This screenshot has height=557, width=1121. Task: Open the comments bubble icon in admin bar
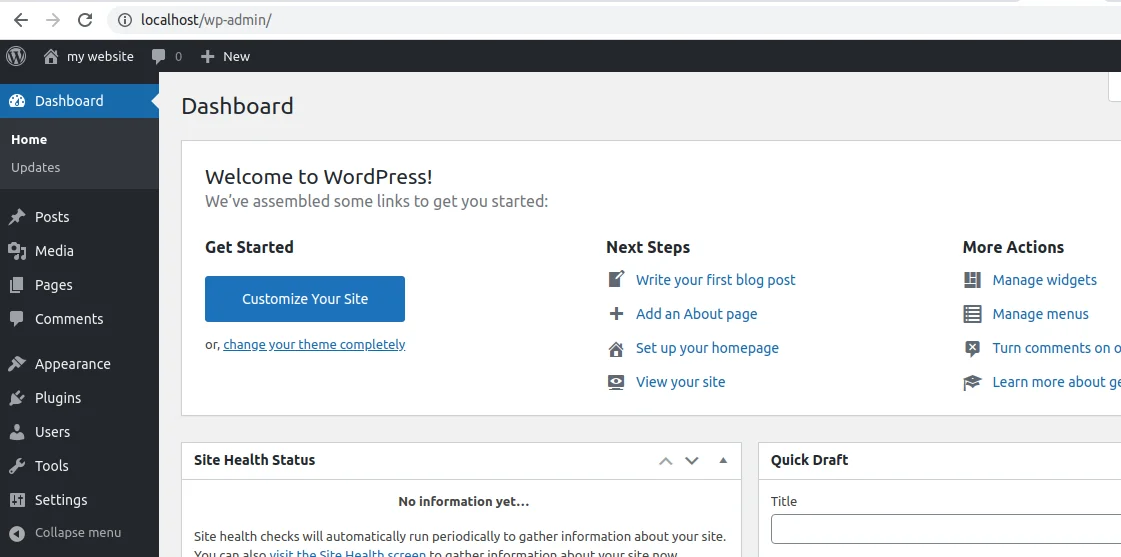point(159,56)
